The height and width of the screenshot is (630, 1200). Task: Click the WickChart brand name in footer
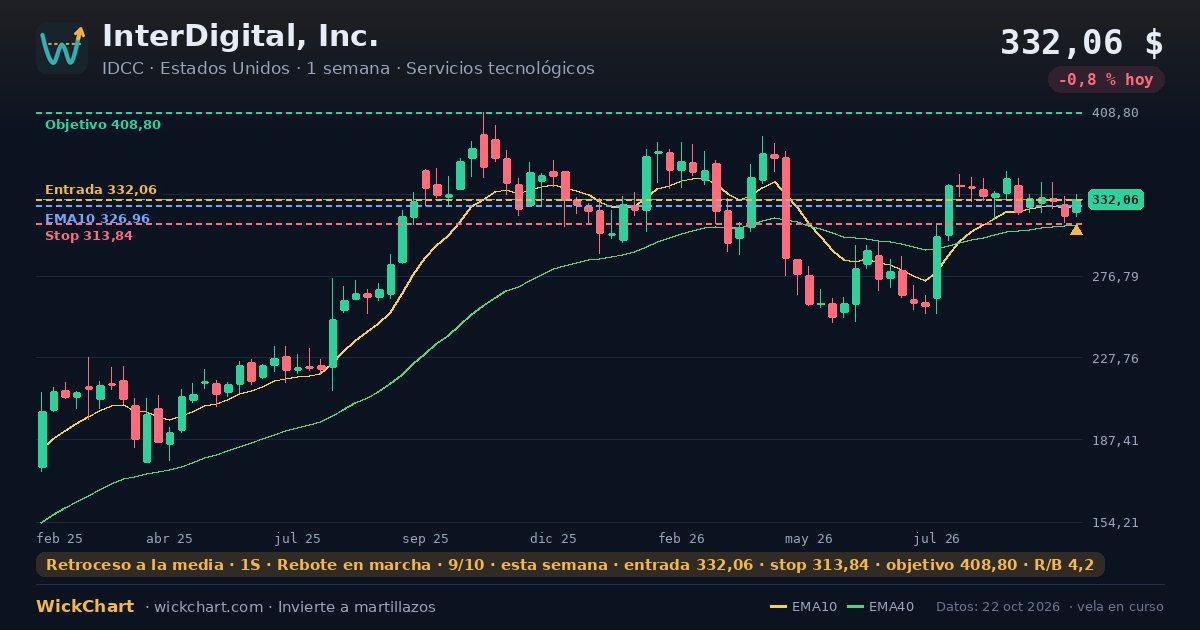85,606
